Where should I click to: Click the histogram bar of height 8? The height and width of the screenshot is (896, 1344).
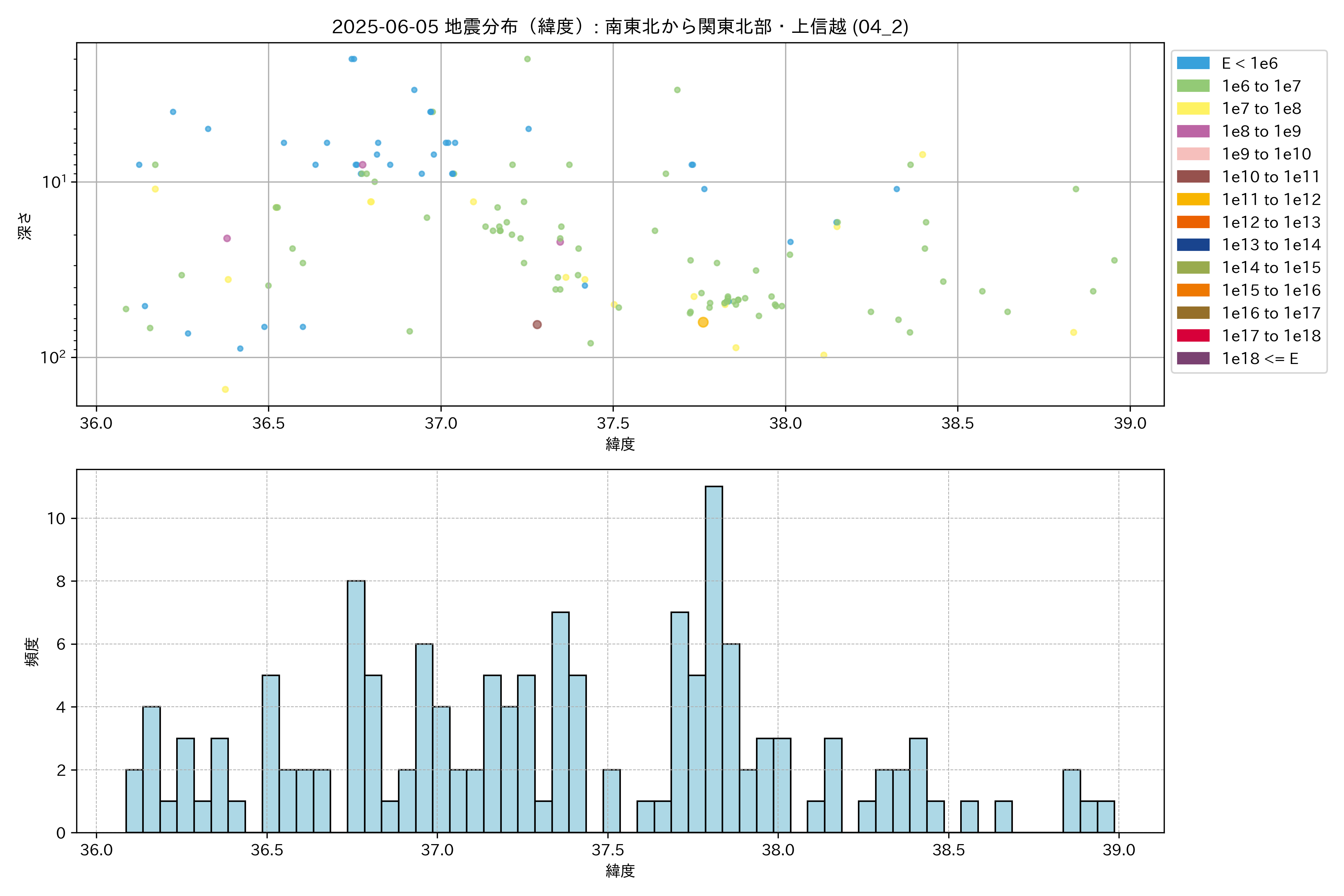click(356, 706)
